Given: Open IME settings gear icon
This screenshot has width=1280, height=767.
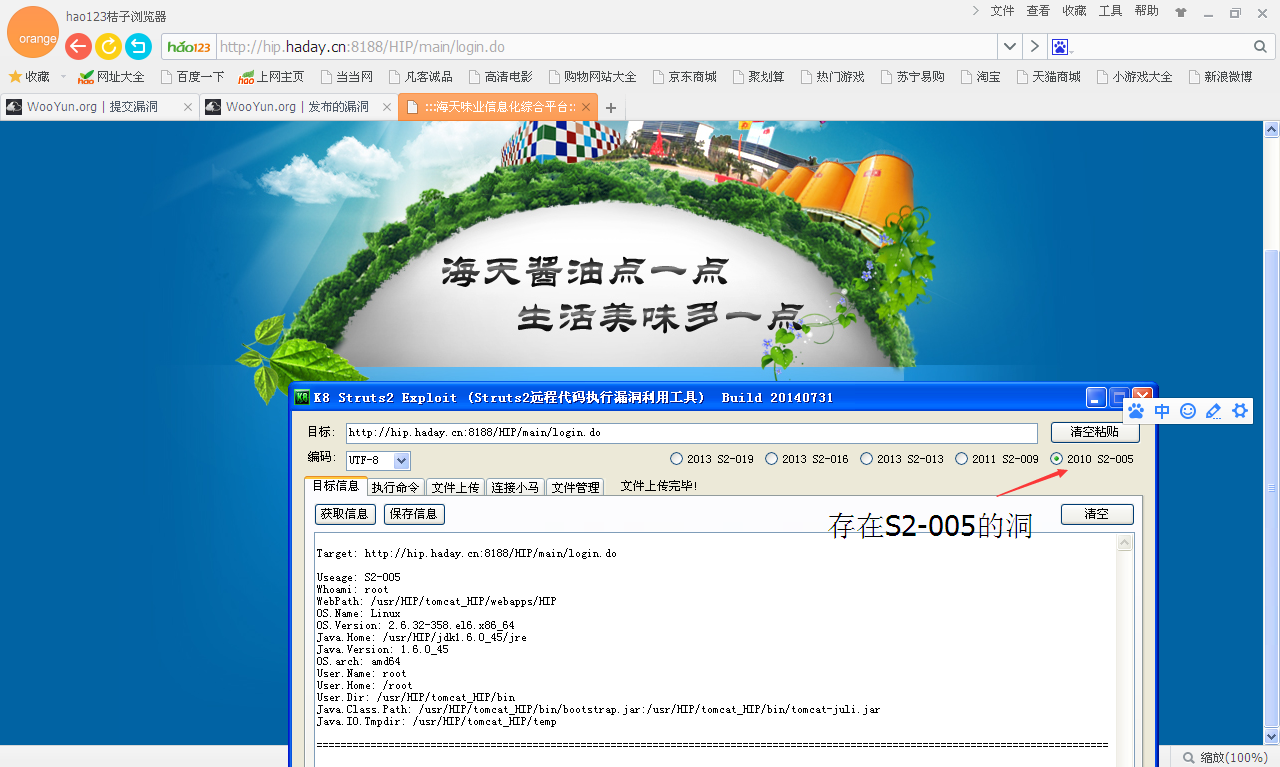Looking at the screenshot, I should pos(1240,411).
